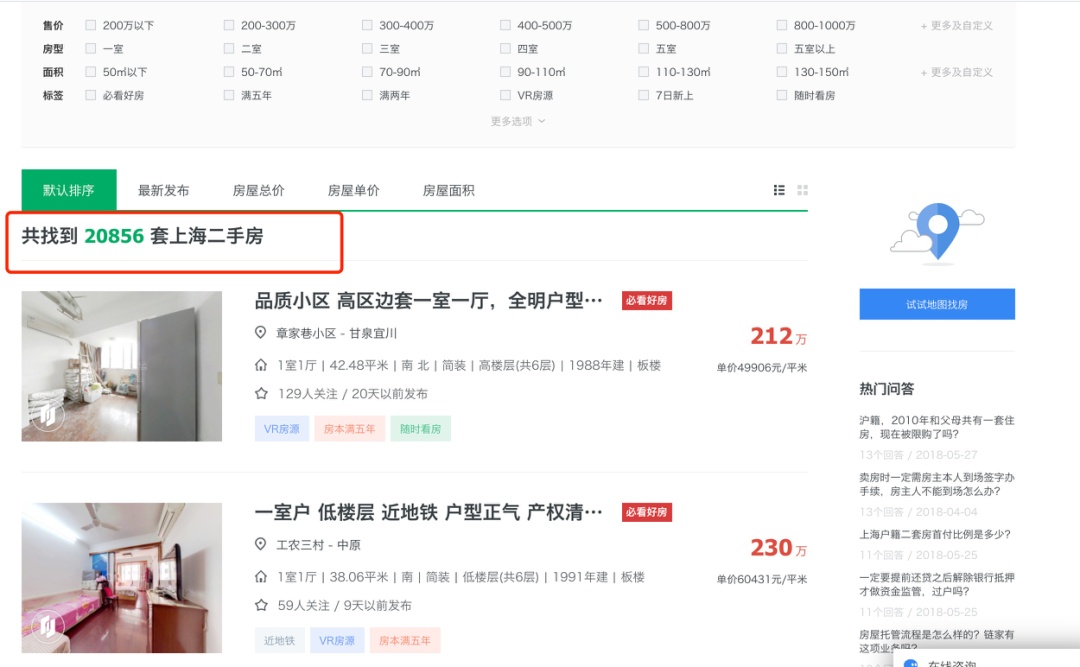1080x667 pixels.
Task: Click the map pin location icon
Action: 937,232
